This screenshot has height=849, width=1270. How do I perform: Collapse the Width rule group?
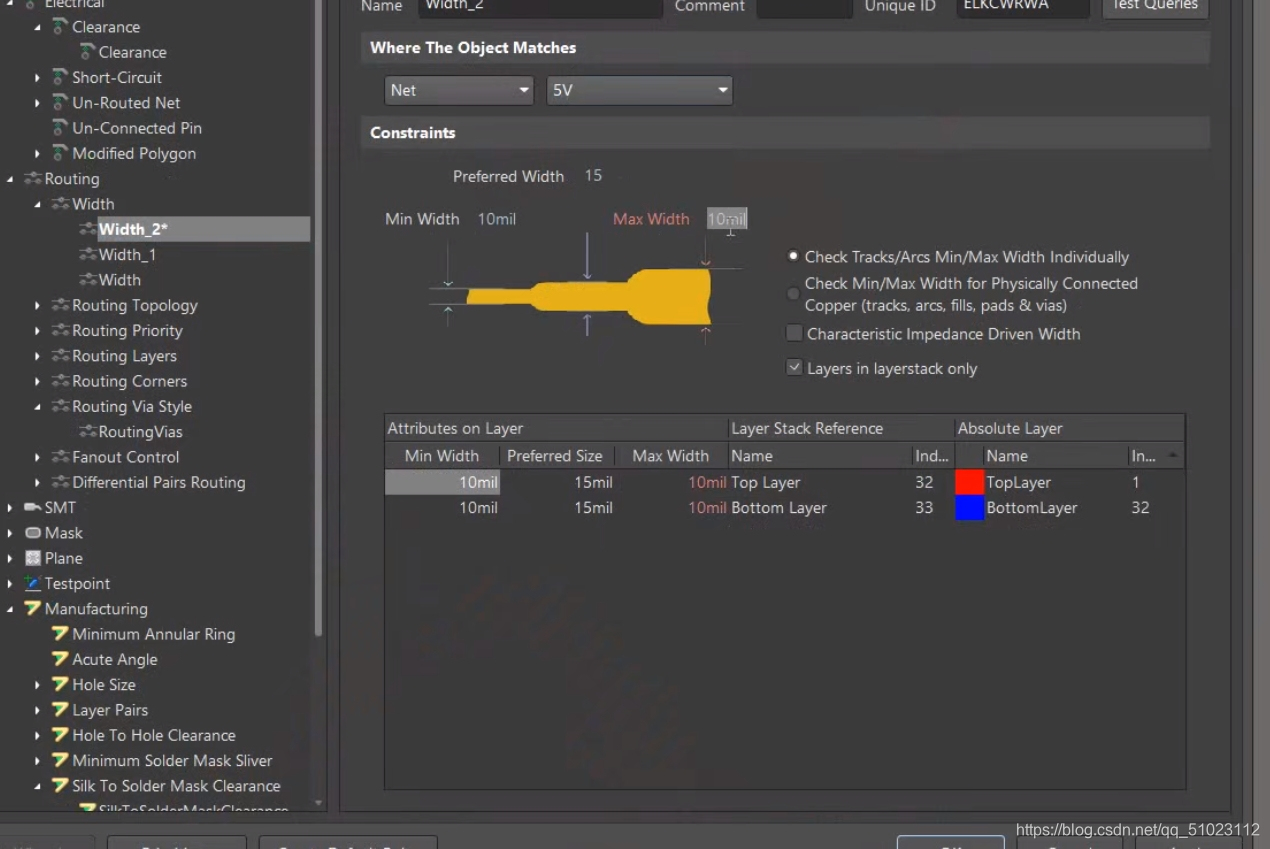click(38, 204)
